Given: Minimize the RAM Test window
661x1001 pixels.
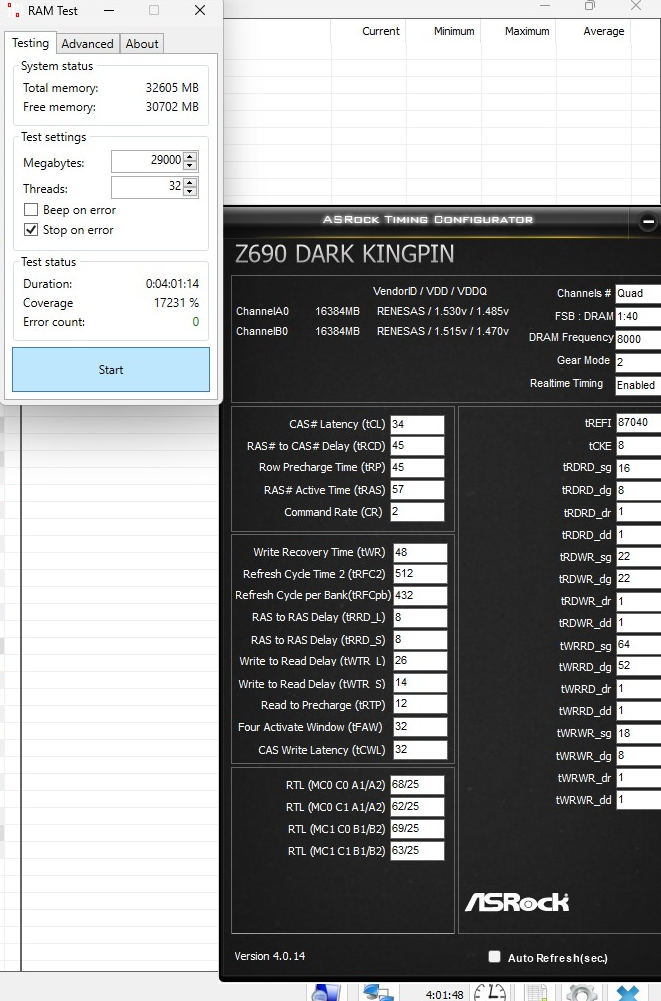Looking at the screenshot, I should 109,10.
